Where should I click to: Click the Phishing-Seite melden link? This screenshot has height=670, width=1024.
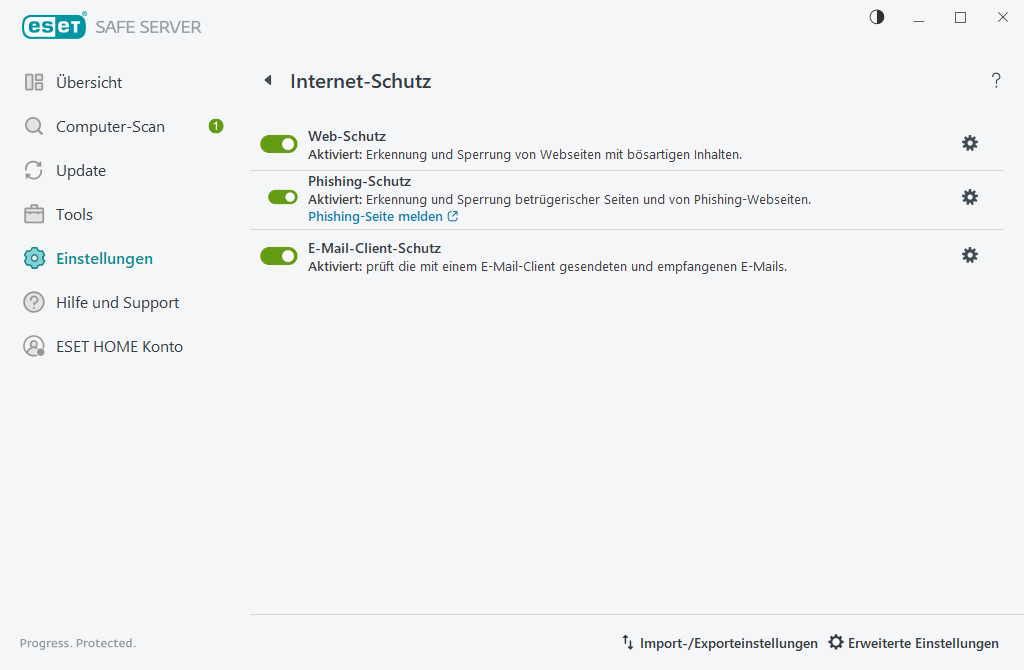pos(376,216)
